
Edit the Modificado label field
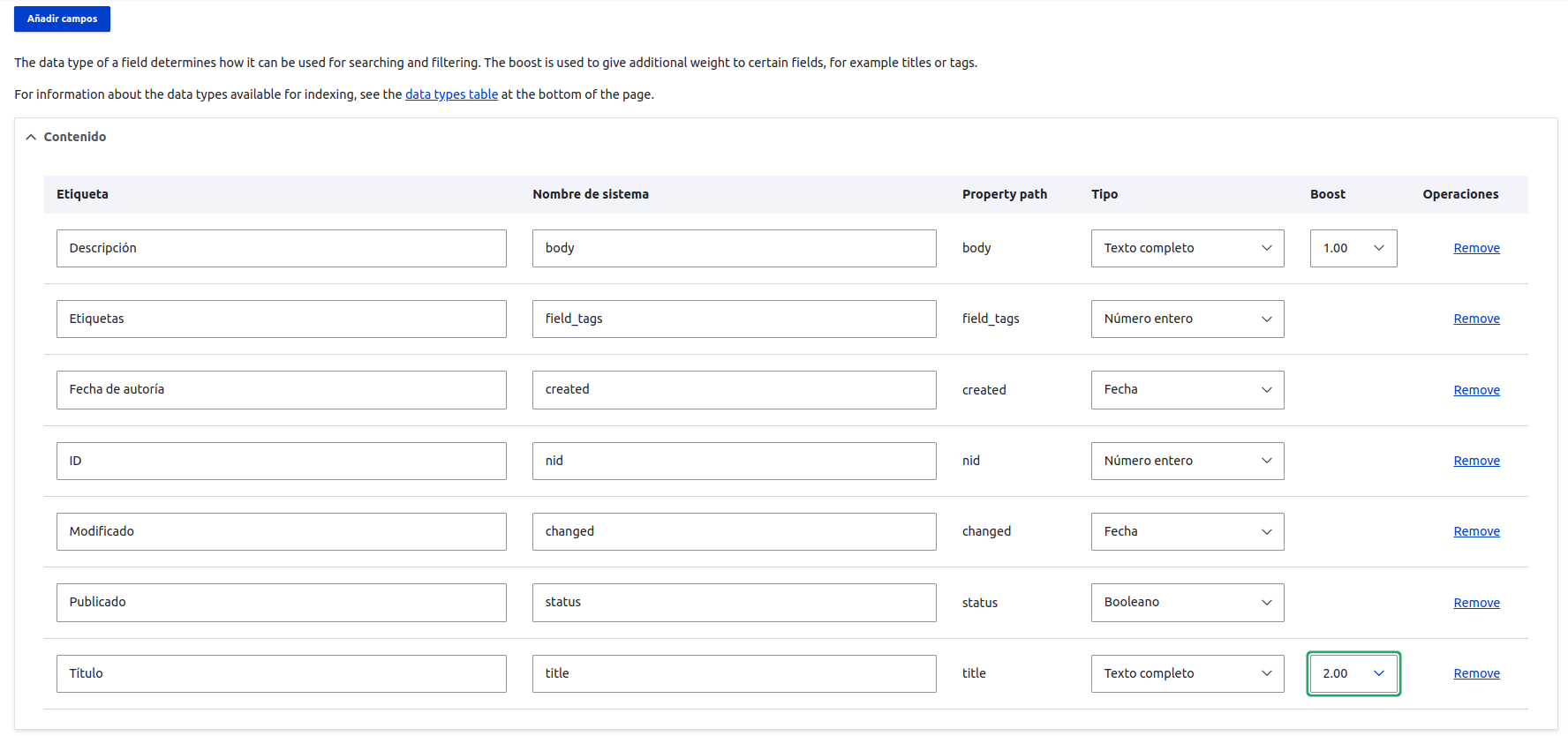click(x=282, y=531)
